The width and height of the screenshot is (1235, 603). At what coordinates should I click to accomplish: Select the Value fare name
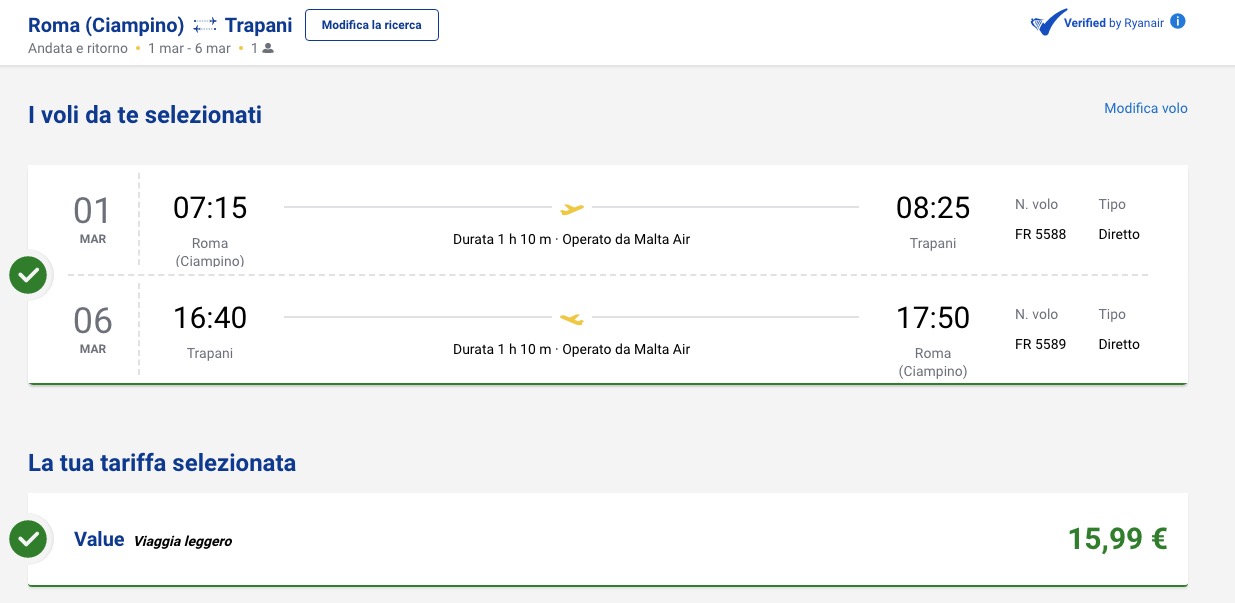99,539
